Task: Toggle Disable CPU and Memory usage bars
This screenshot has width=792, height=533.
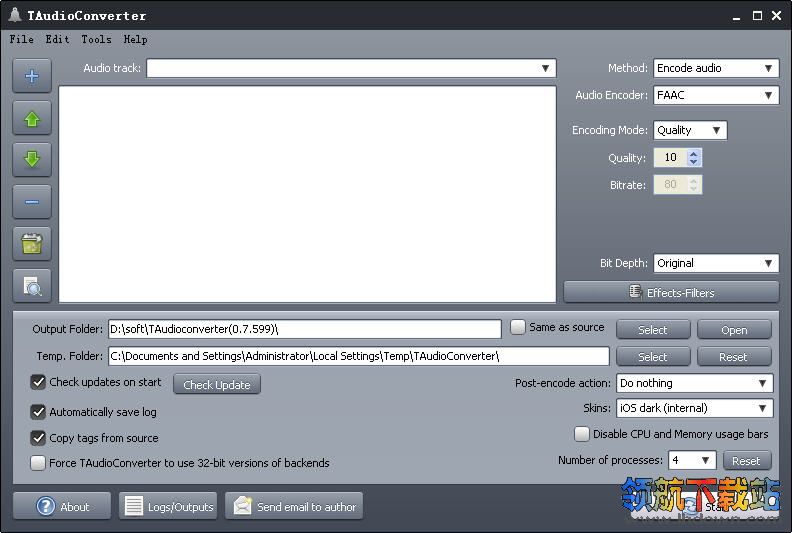Action: point(582,434)
